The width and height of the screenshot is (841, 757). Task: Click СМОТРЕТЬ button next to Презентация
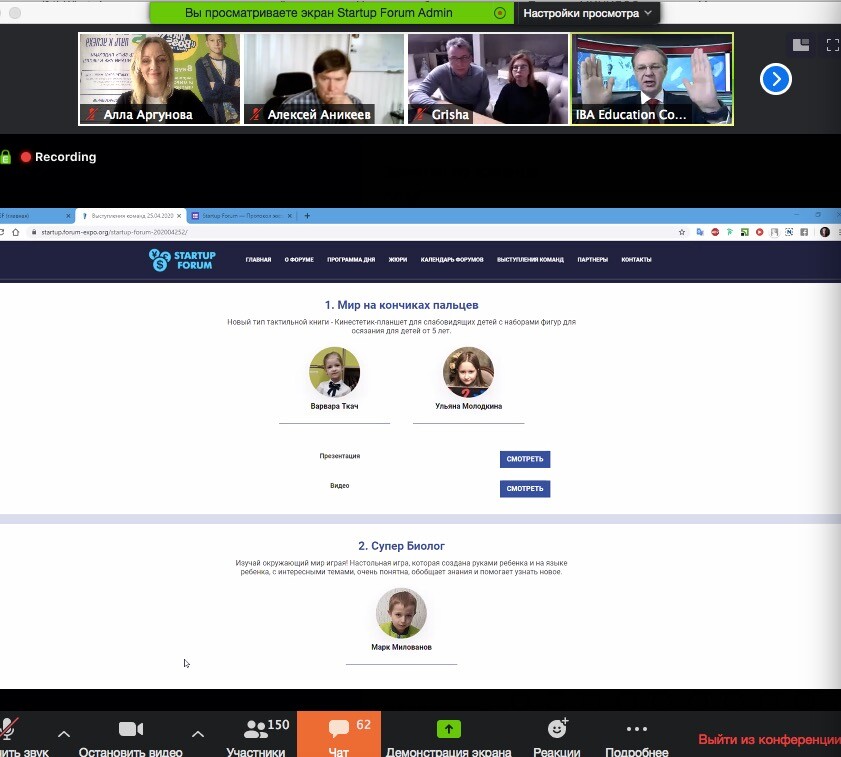click(525, 460)
